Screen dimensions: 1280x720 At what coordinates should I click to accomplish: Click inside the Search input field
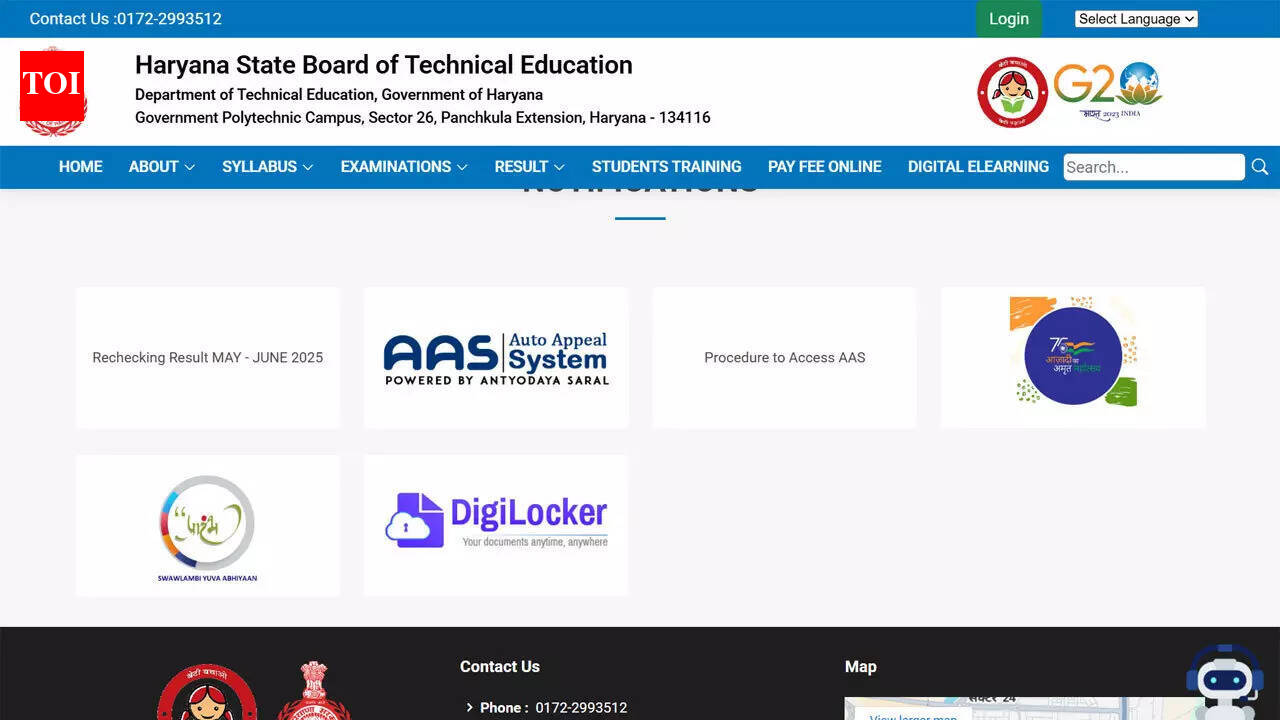click(1150, 167)
